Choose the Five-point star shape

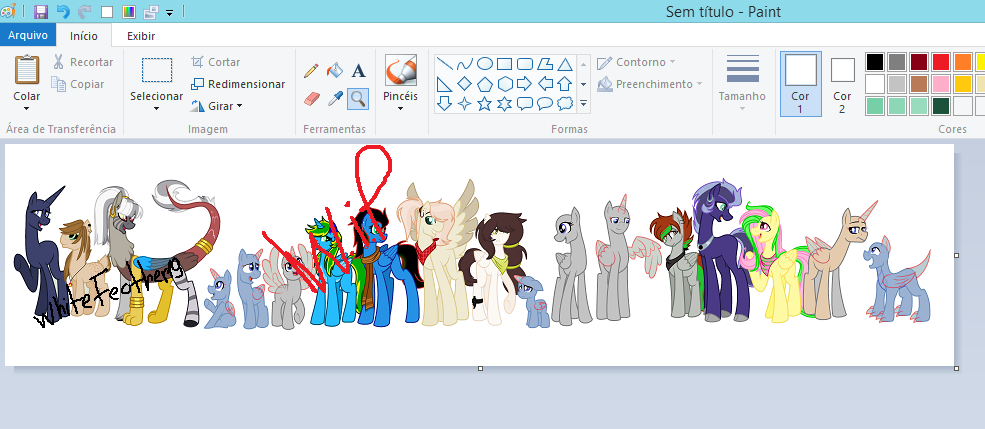pos(484,104)
